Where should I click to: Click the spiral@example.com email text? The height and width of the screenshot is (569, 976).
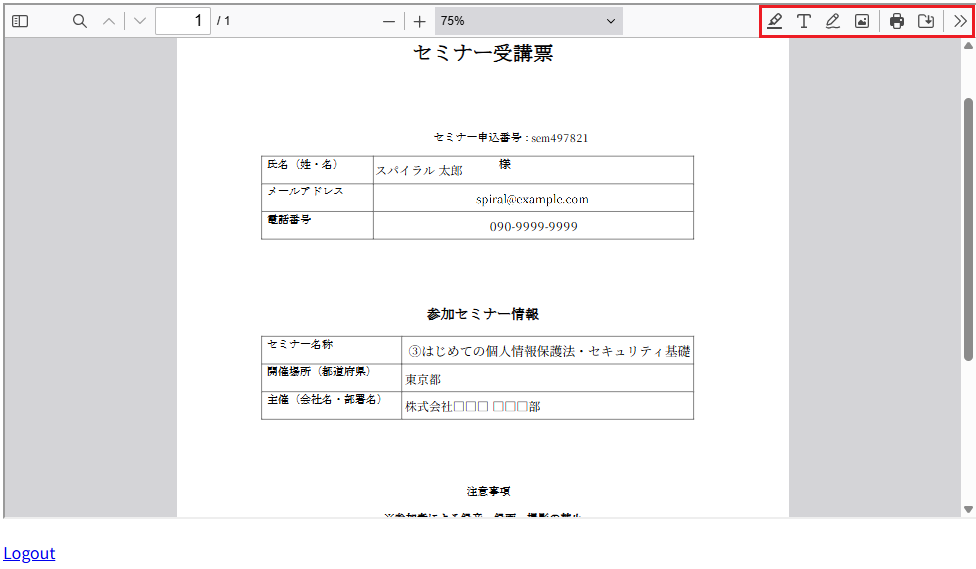pyautogui.click(x=532, y=199)
